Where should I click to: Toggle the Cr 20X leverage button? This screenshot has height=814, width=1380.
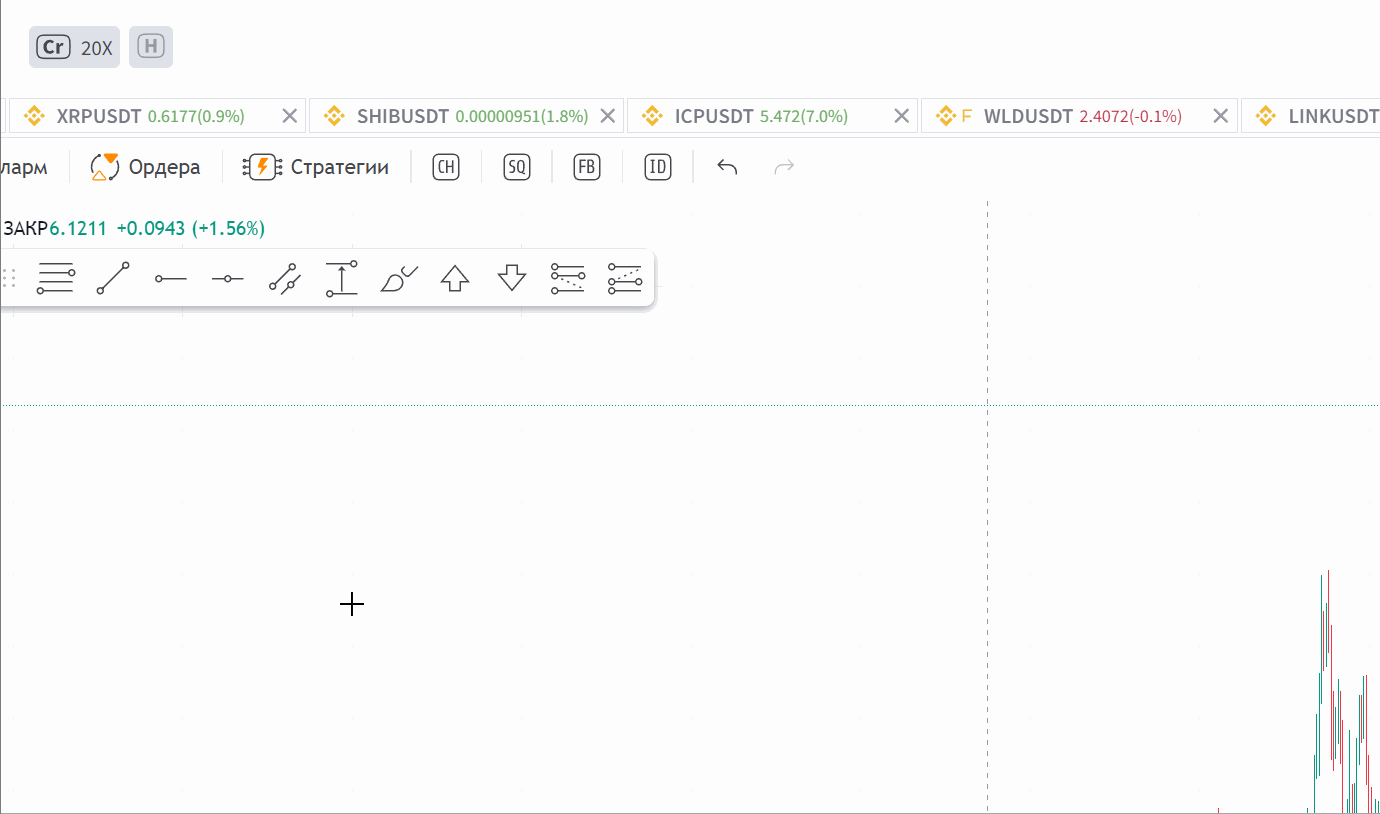pyautogui.click(x=74, y=47)
